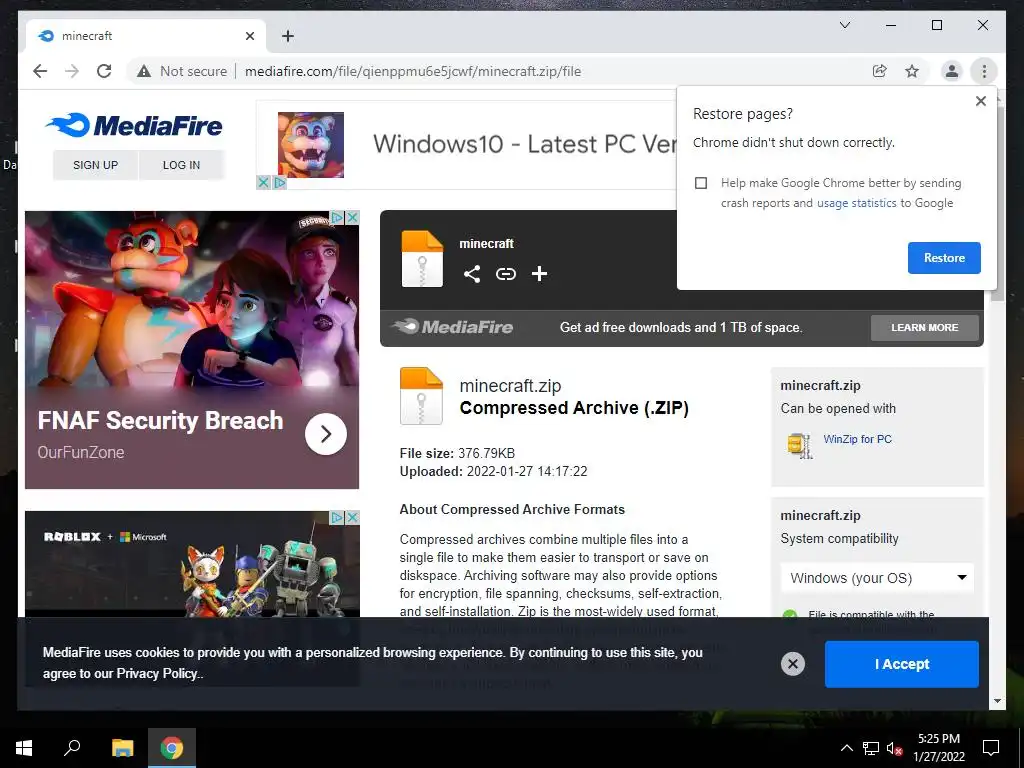
Task: Show hidden system tray icons
Action: (846, 748)
